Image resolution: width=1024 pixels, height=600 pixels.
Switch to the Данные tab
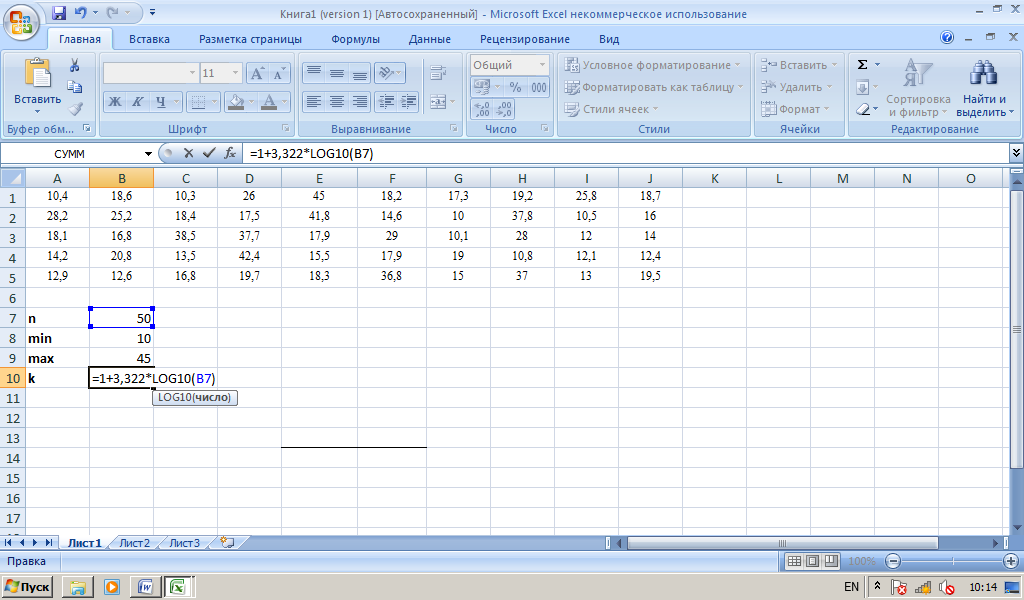coord(430,39)
